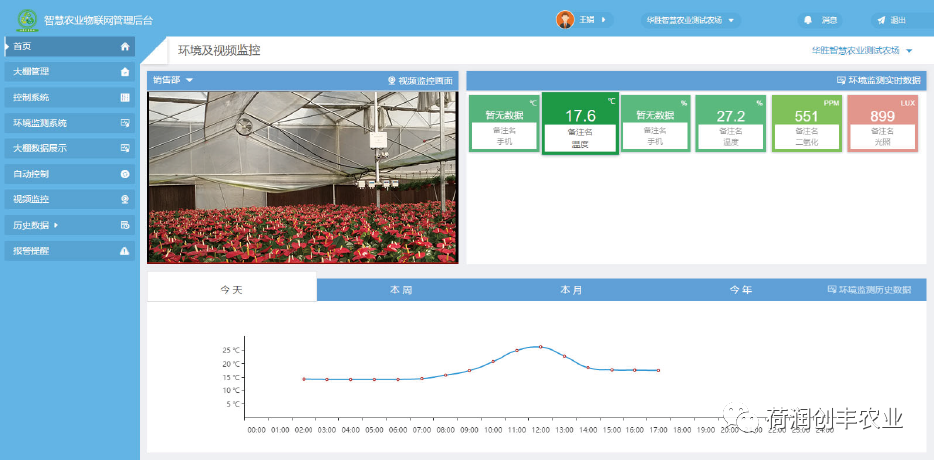Click the 退出 logout paper-plane icon
Image resolution: width=934 pixels, height=460 pixels.
[x=881, y=20]
